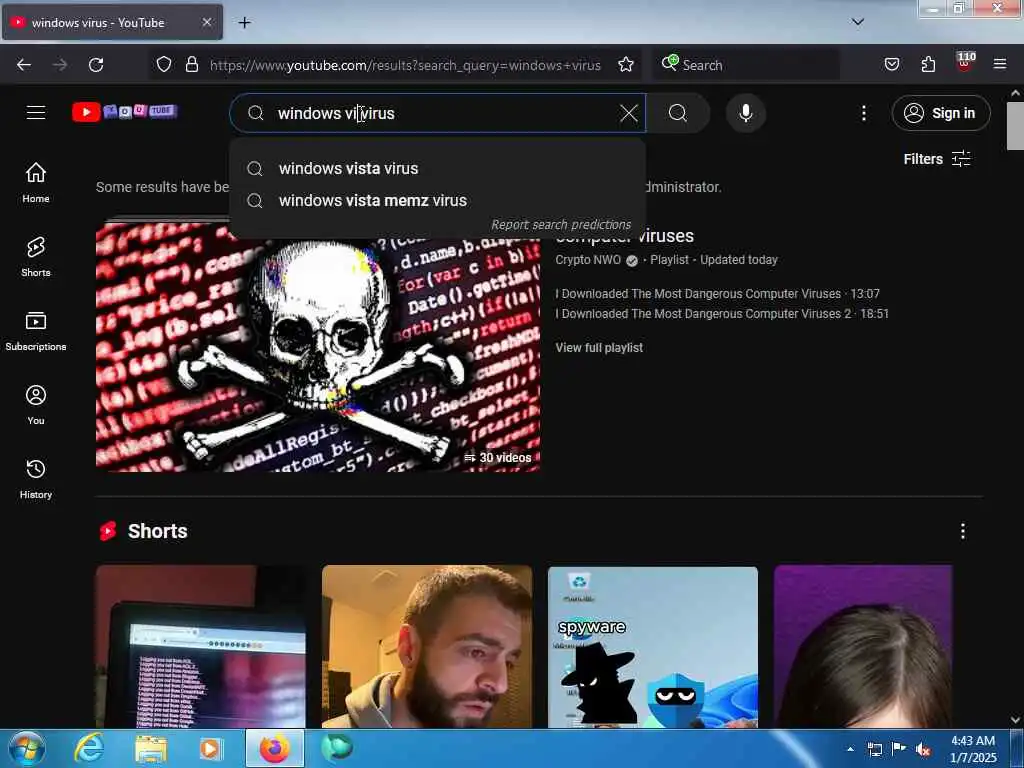Viewport: 1024px width, 768px height.
Task: Select suggestion windows vista memz virus
Action: coord(437,200)
